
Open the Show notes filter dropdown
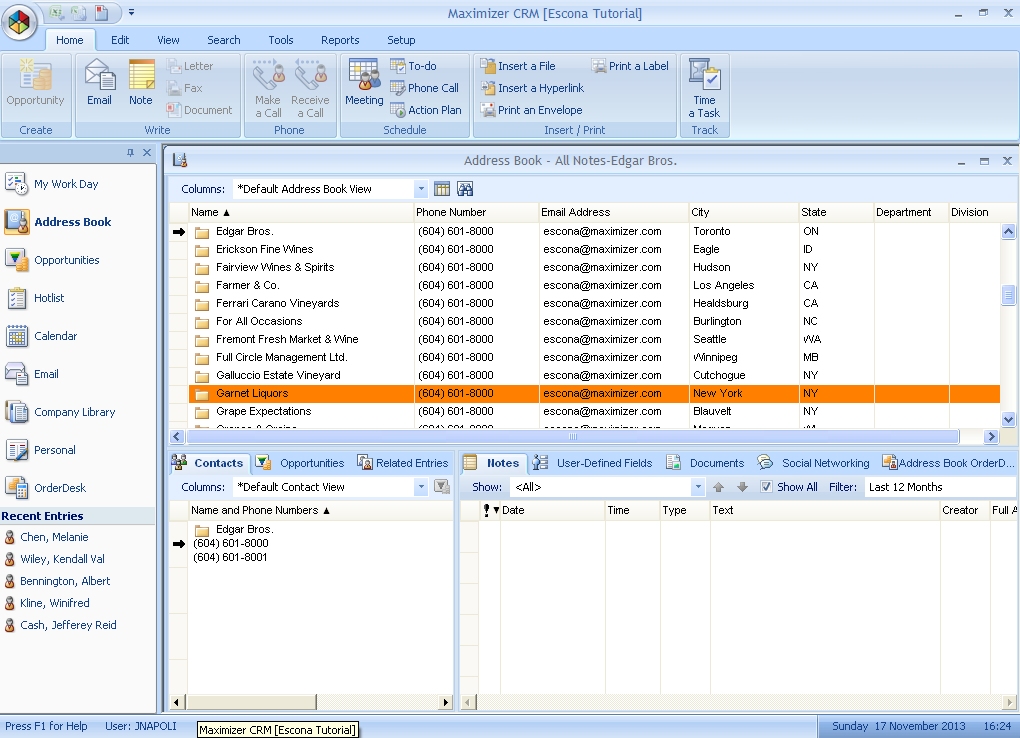pos(698,487)
